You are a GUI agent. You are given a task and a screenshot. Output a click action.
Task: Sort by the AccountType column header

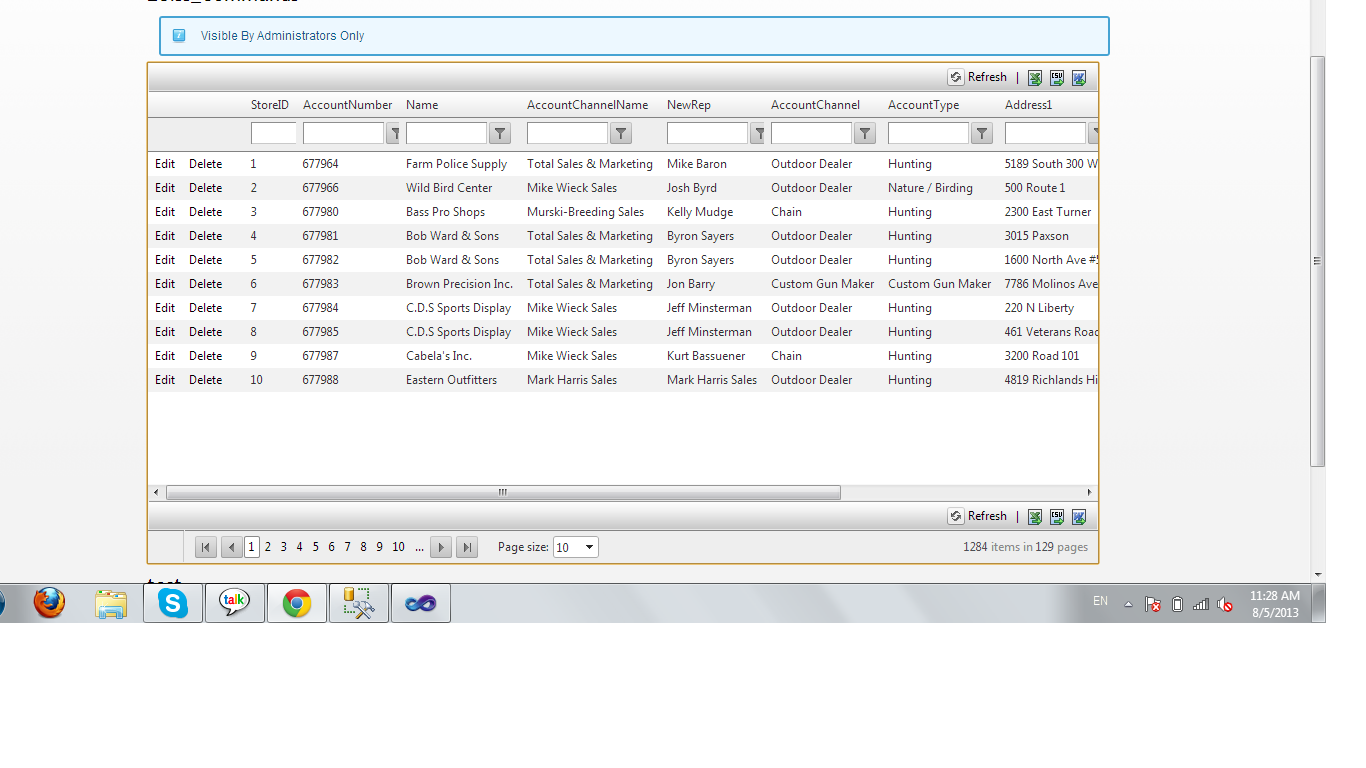924,105
